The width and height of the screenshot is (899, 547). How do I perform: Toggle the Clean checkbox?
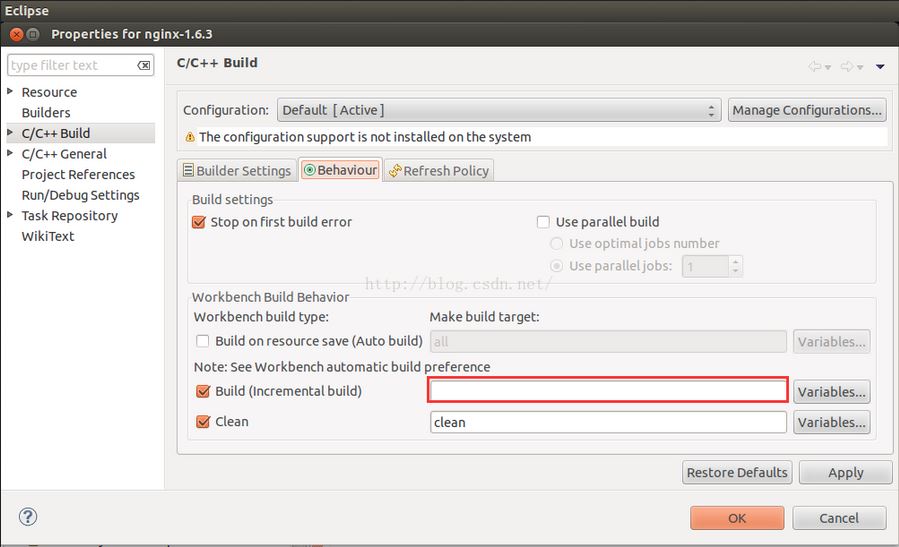(x=203, y=421)
